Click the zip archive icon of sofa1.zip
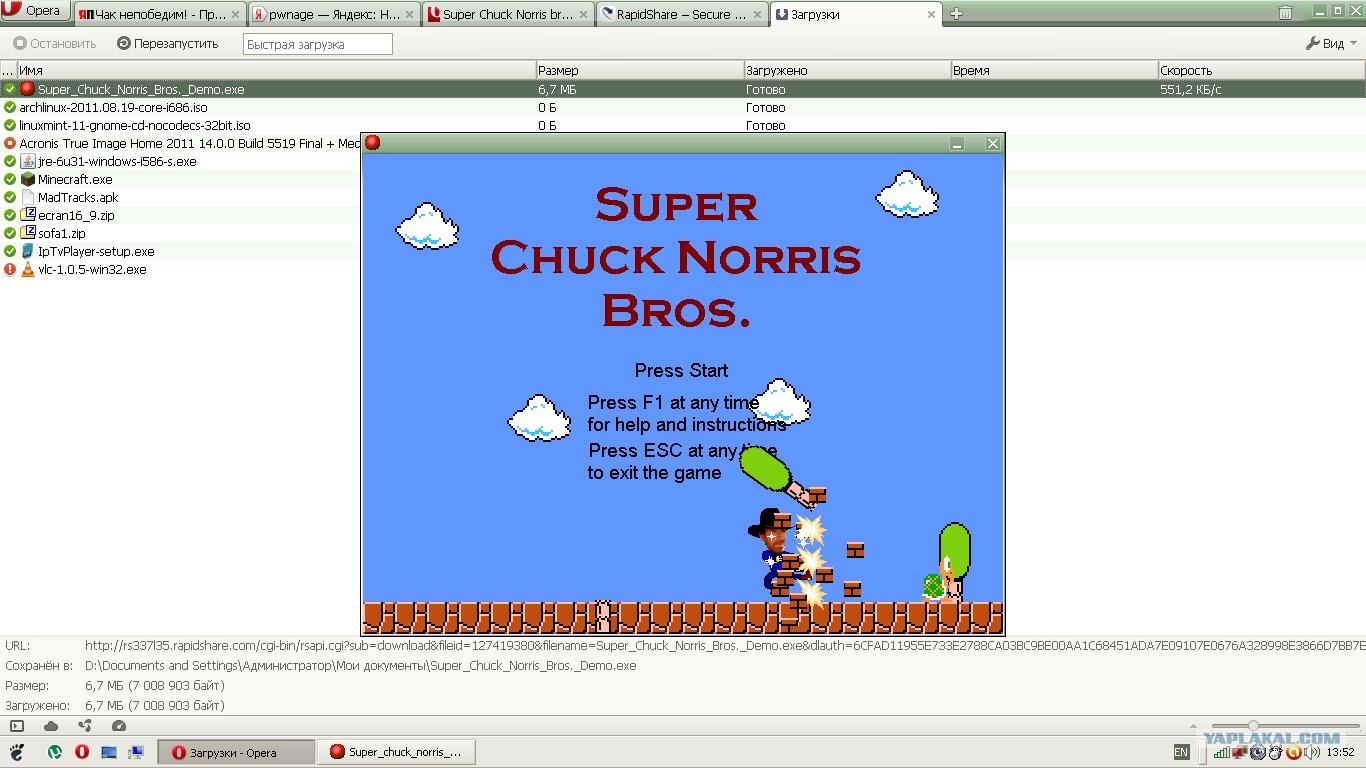 (x=28, y=233)
